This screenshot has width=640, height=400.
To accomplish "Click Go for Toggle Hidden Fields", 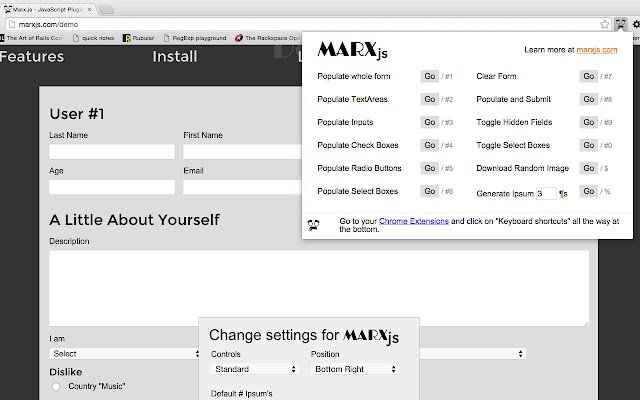I will click(x=589, y=122).
